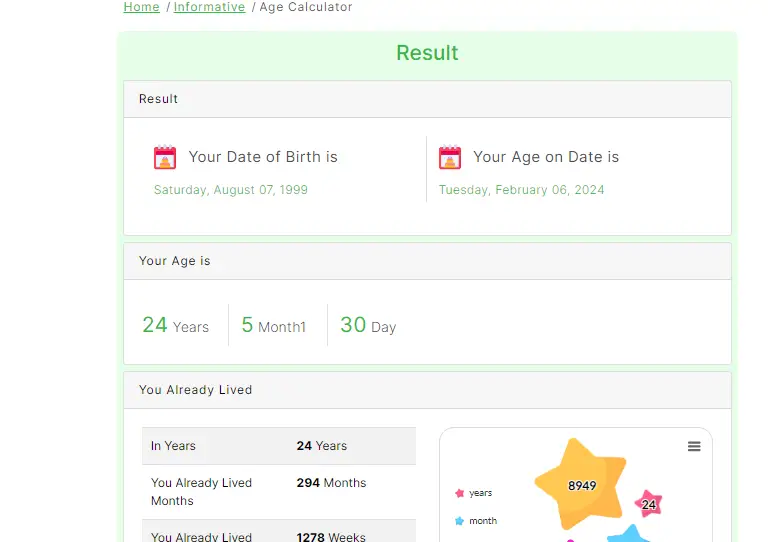Image resolution: width=768 pixels, height=542 pixels.
Task: Toggle the years series legend label
Action: tap(481, 493)
